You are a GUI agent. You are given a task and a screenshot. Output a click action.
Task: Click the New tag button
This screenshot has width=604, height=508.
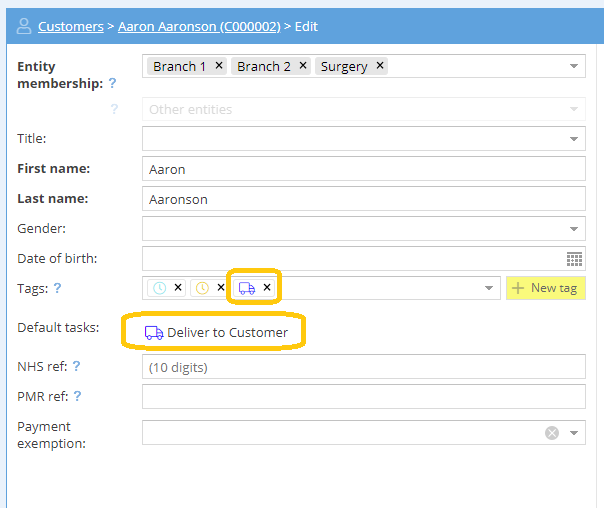[x=545, y=288]
